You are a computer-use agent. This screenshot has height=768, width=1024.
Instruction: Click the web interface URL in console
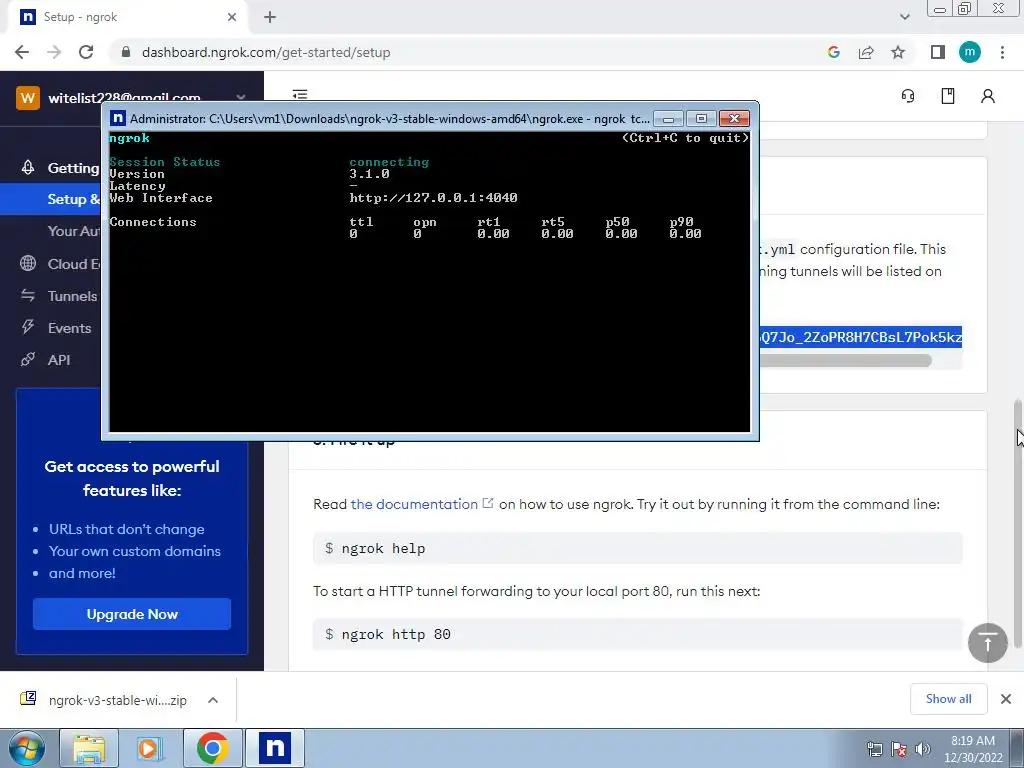433,198
